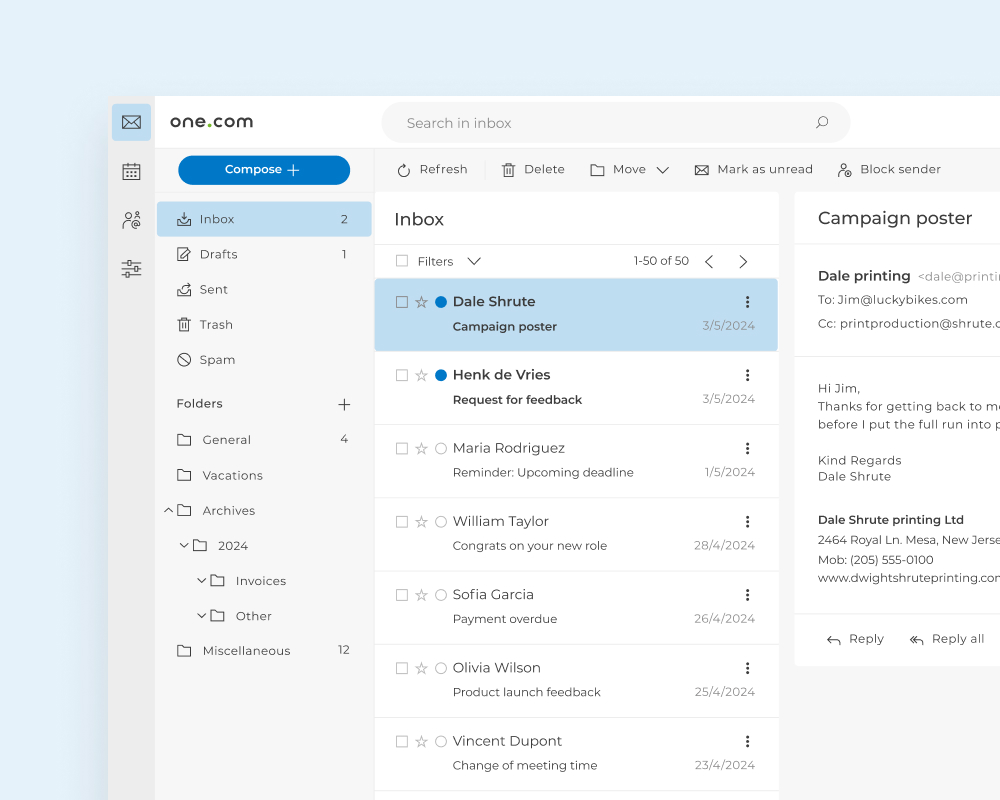Viewport: 1000px width, 800px height.
Task: Click the Search in inbox field
Action: pos(615,122)
